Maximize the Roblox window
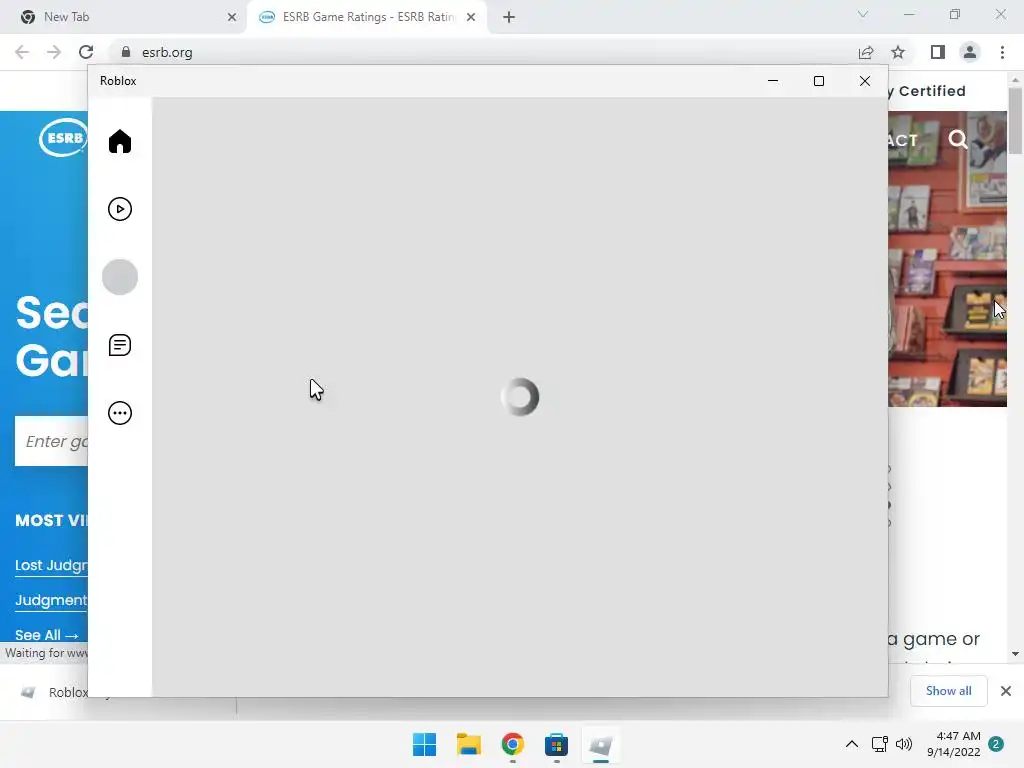 tap(818, 81)
